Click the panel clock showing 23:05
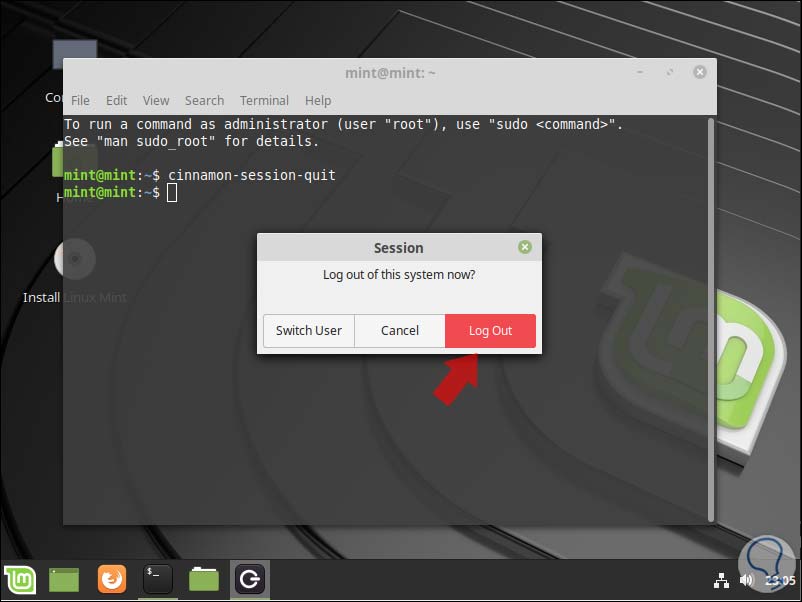The image size is (802, 602). [780, 581]
